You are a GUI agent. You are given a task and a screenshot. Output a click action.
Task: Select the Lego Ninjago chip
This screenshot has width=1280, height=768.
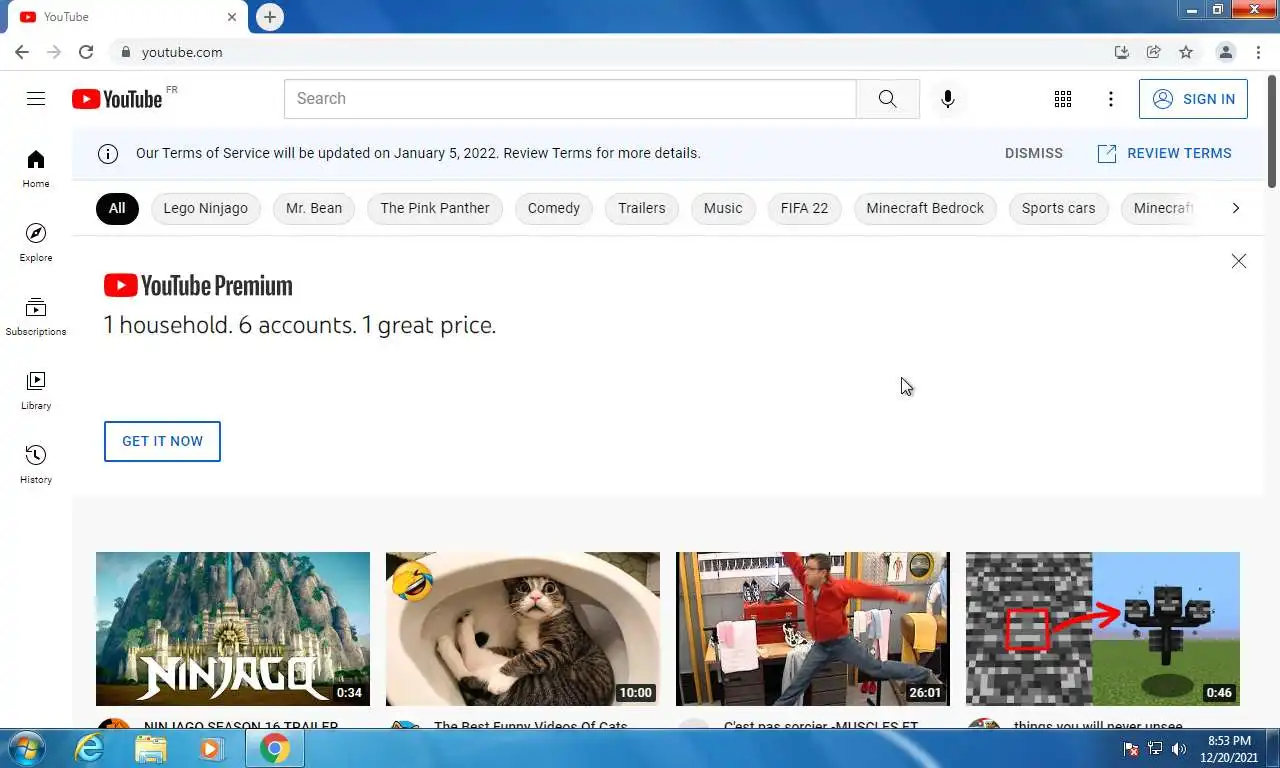tap(206, 208)
